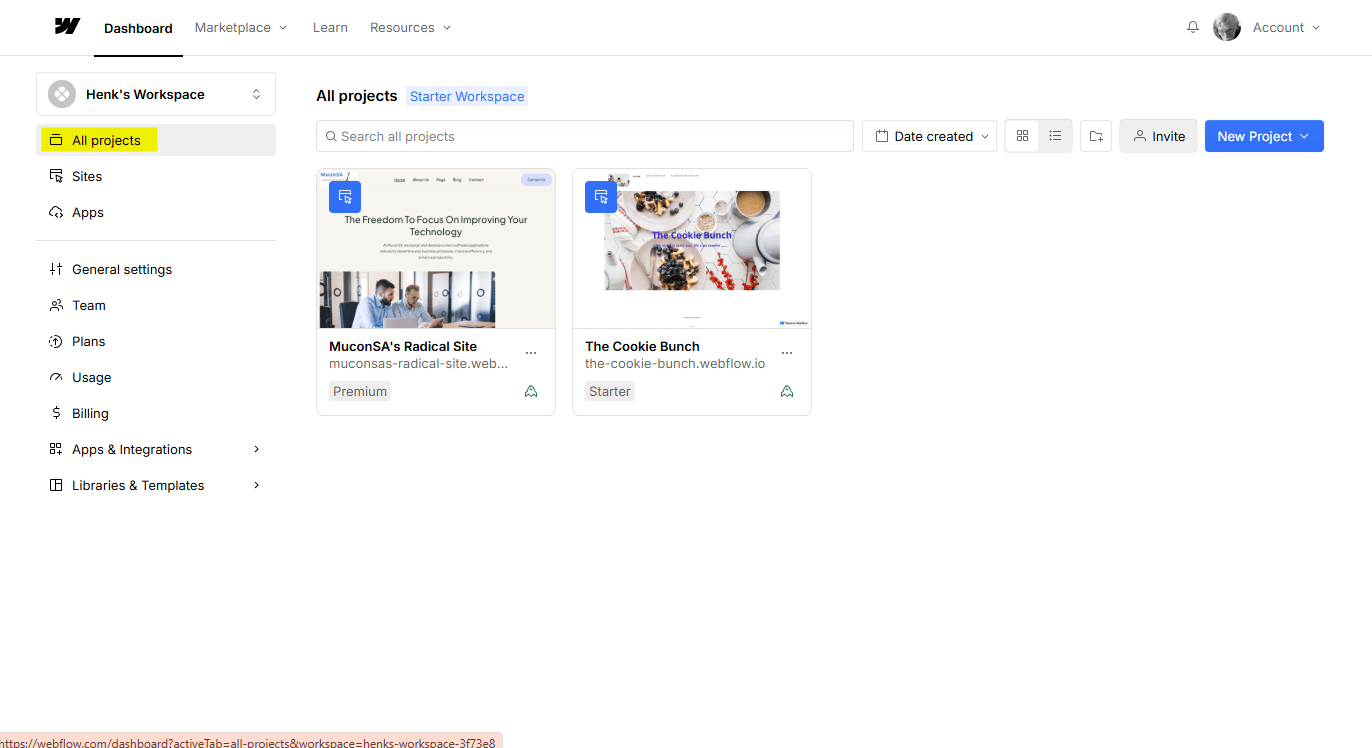The width and height of the screenshot is (1372, 748).
Task: Open the Marketplace dropdown menu
Action: point(241,27)
